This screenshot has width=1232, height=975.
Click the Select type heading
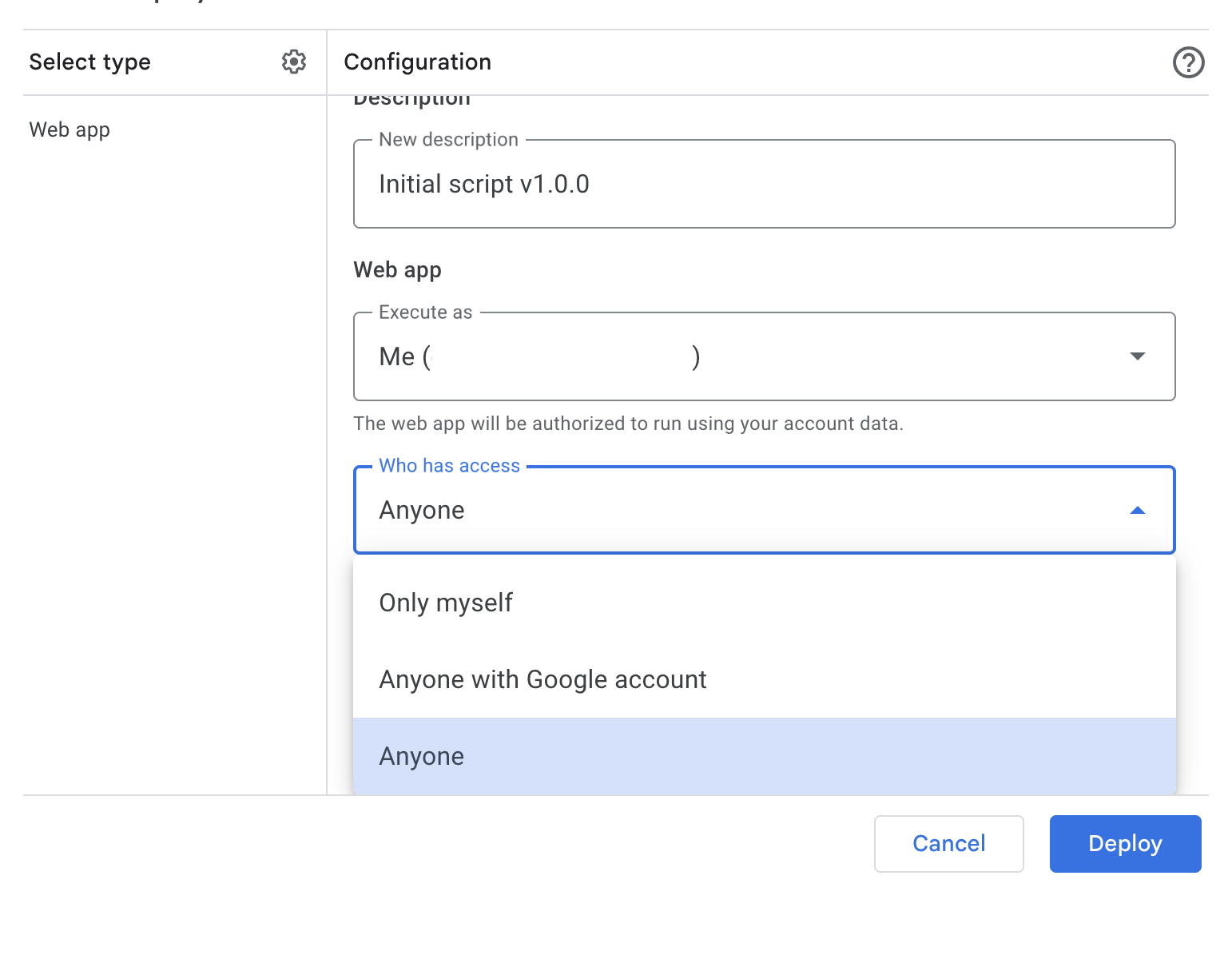[x=89, y=62]
